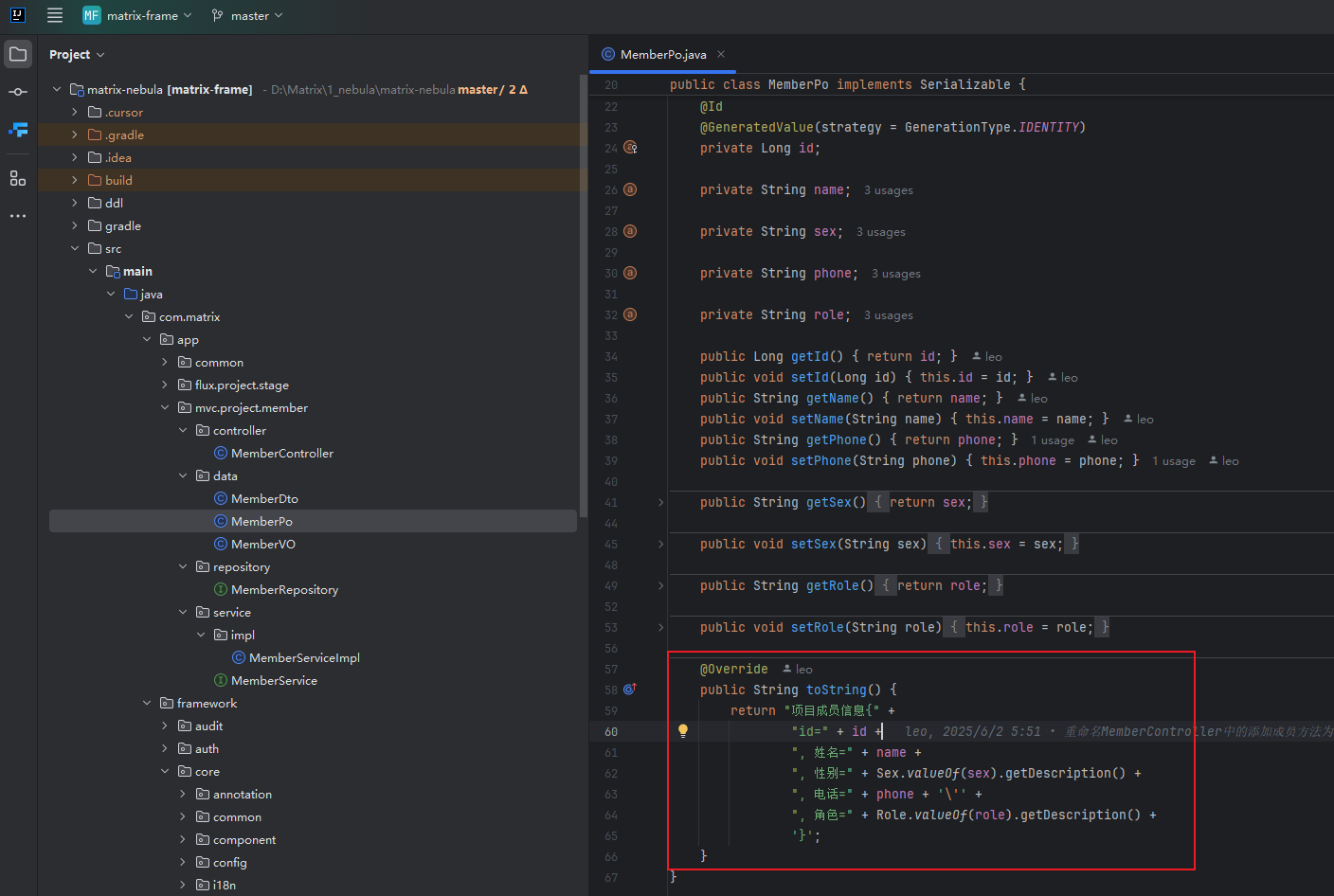The height and width of the screenshot is (896, 1334).
Task: Close the MemberPo.java tab
Action: click(x=721, y=54)
